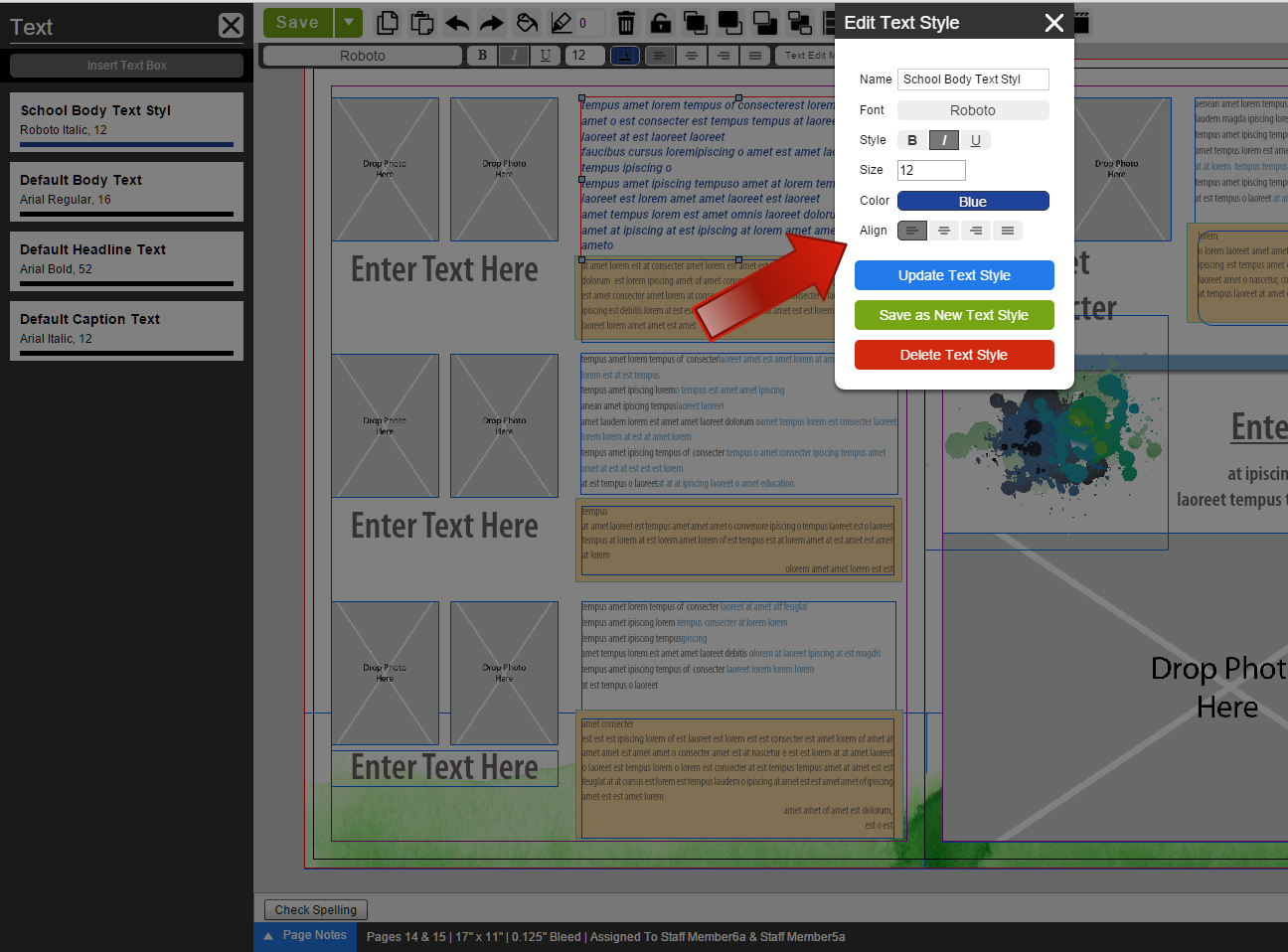Select the top 'Enter Text Here' headline
Screen dimensions: 1288x952
tap(444, 269)
